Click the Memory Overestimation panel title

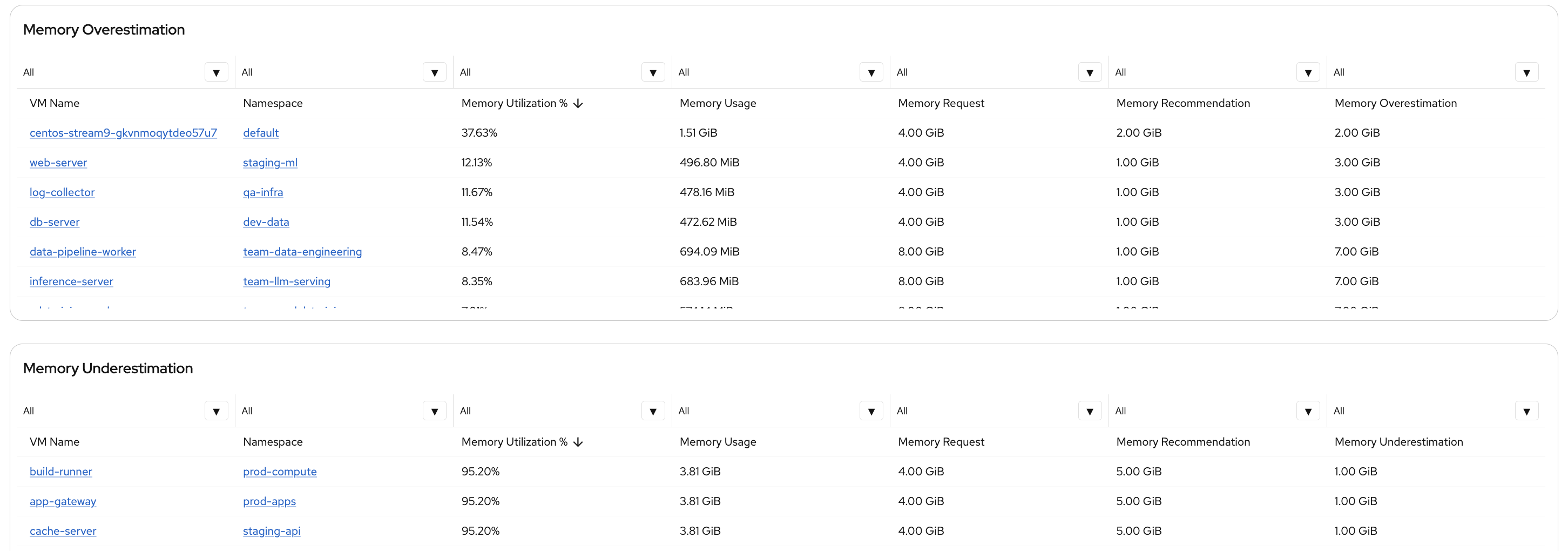(x=104, y=30)
